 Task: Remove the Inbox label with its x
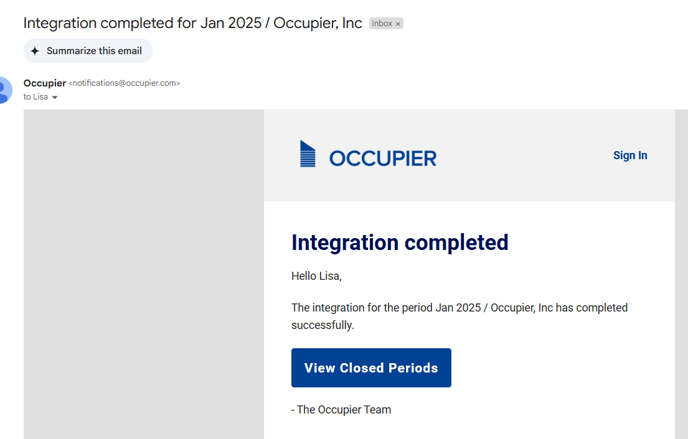tap(398, 24)
